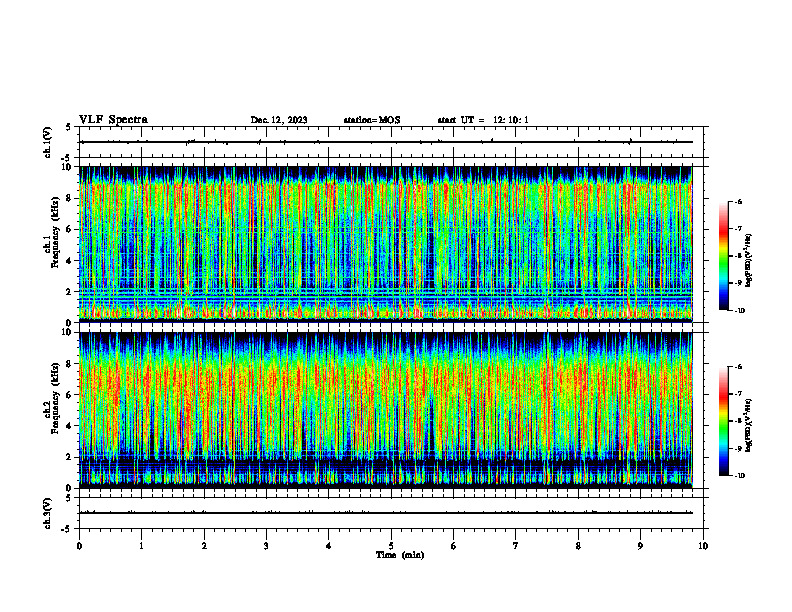Viewport: 792px width, 612px height.
Task: Click the time axis tick label "5"
Action: 391,546
